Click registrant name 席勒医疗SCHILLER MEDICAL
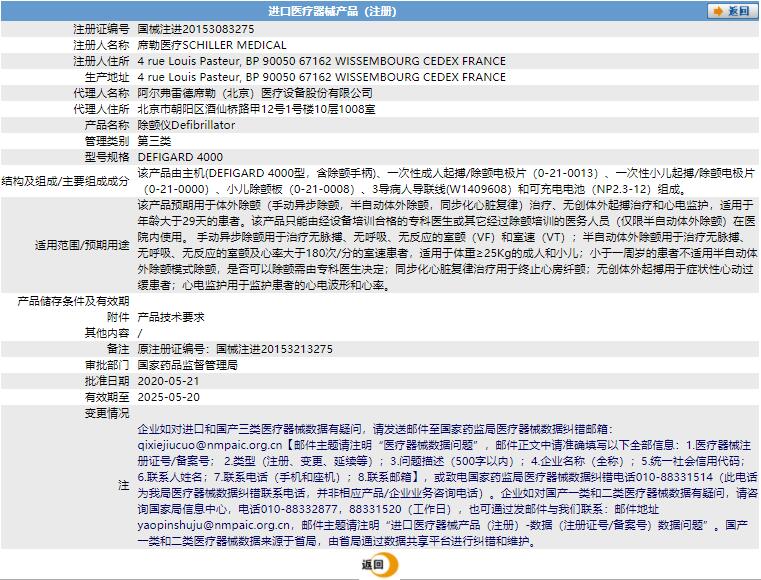The image size is (761, 580). 211,45
